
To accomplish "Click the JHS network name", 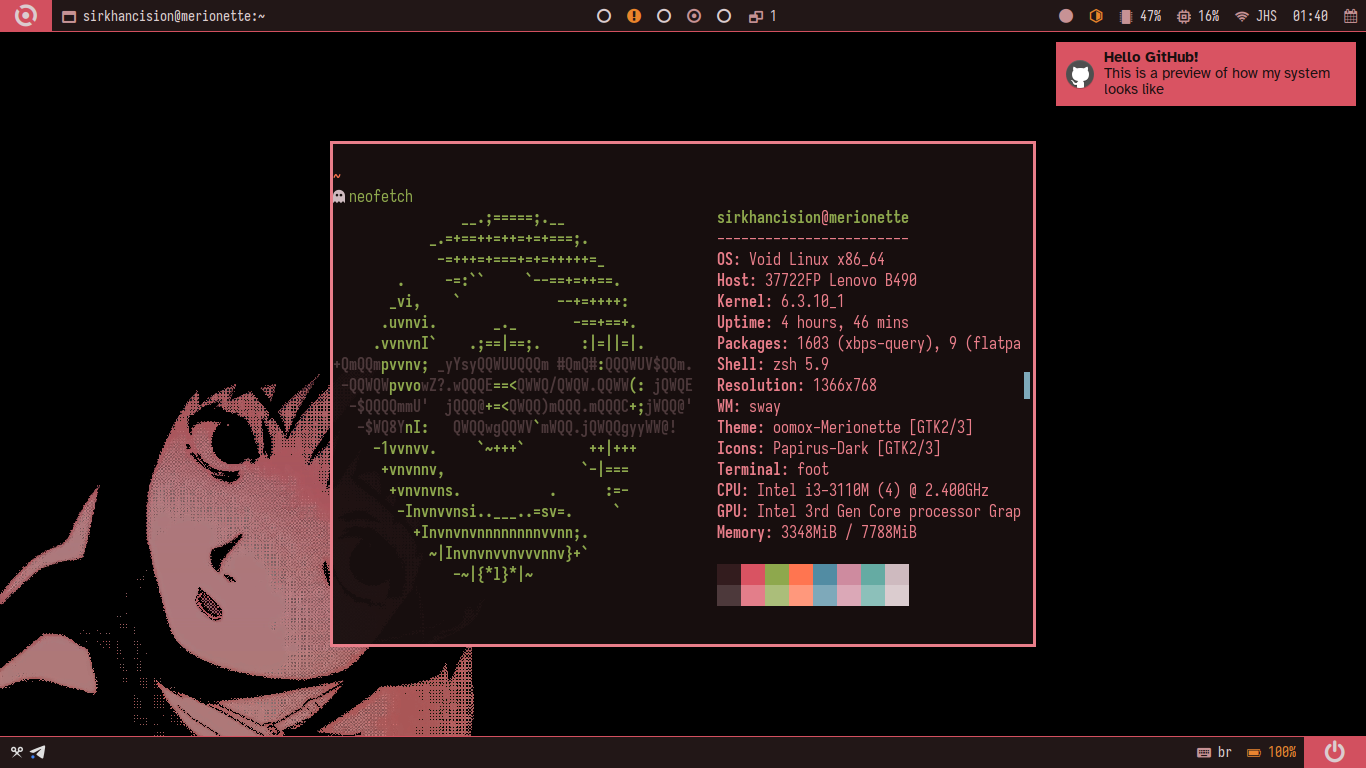I will [1266, 16].
